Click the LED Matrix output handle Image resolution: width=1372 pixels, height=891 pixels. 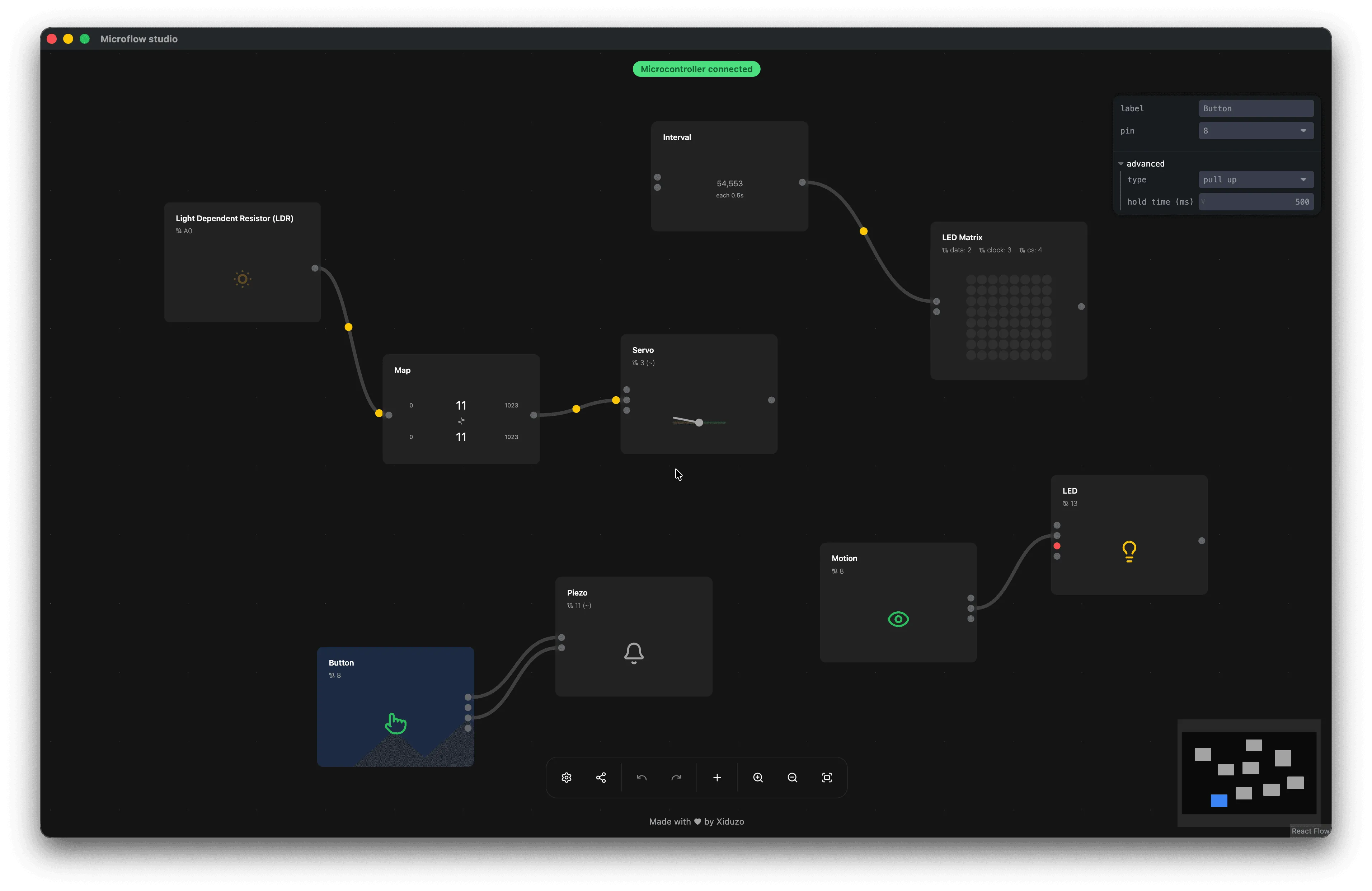[x=1081, y=307]
